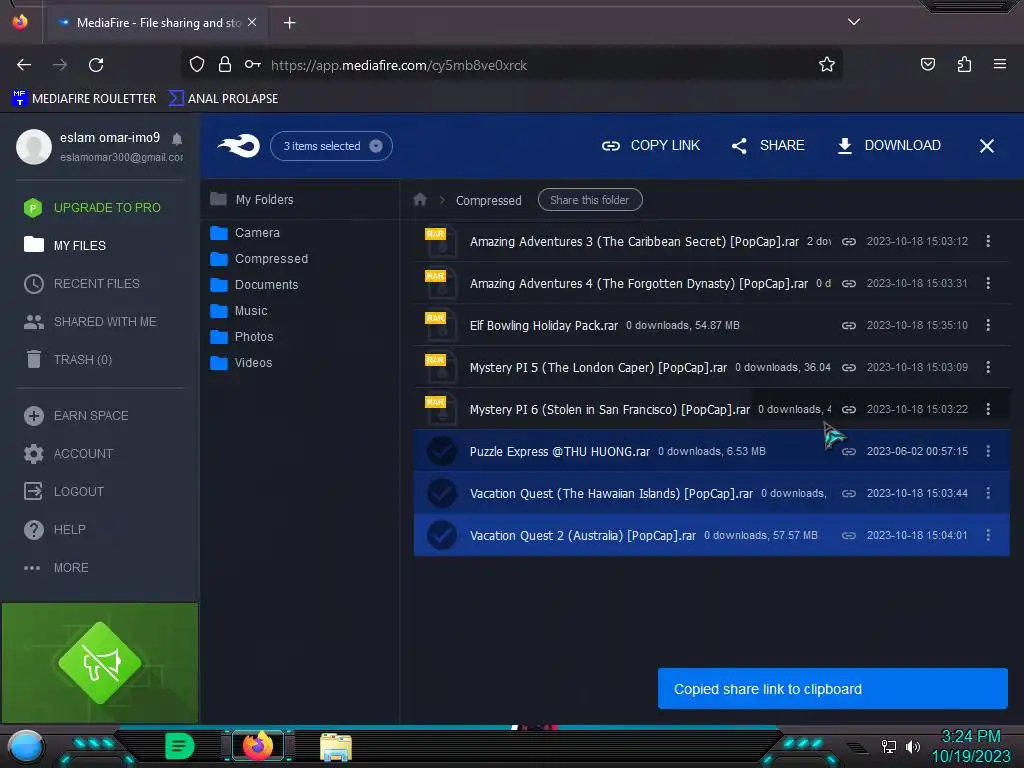Open the user profile avatar
The image size is (1024, 768).
[34, 146]
